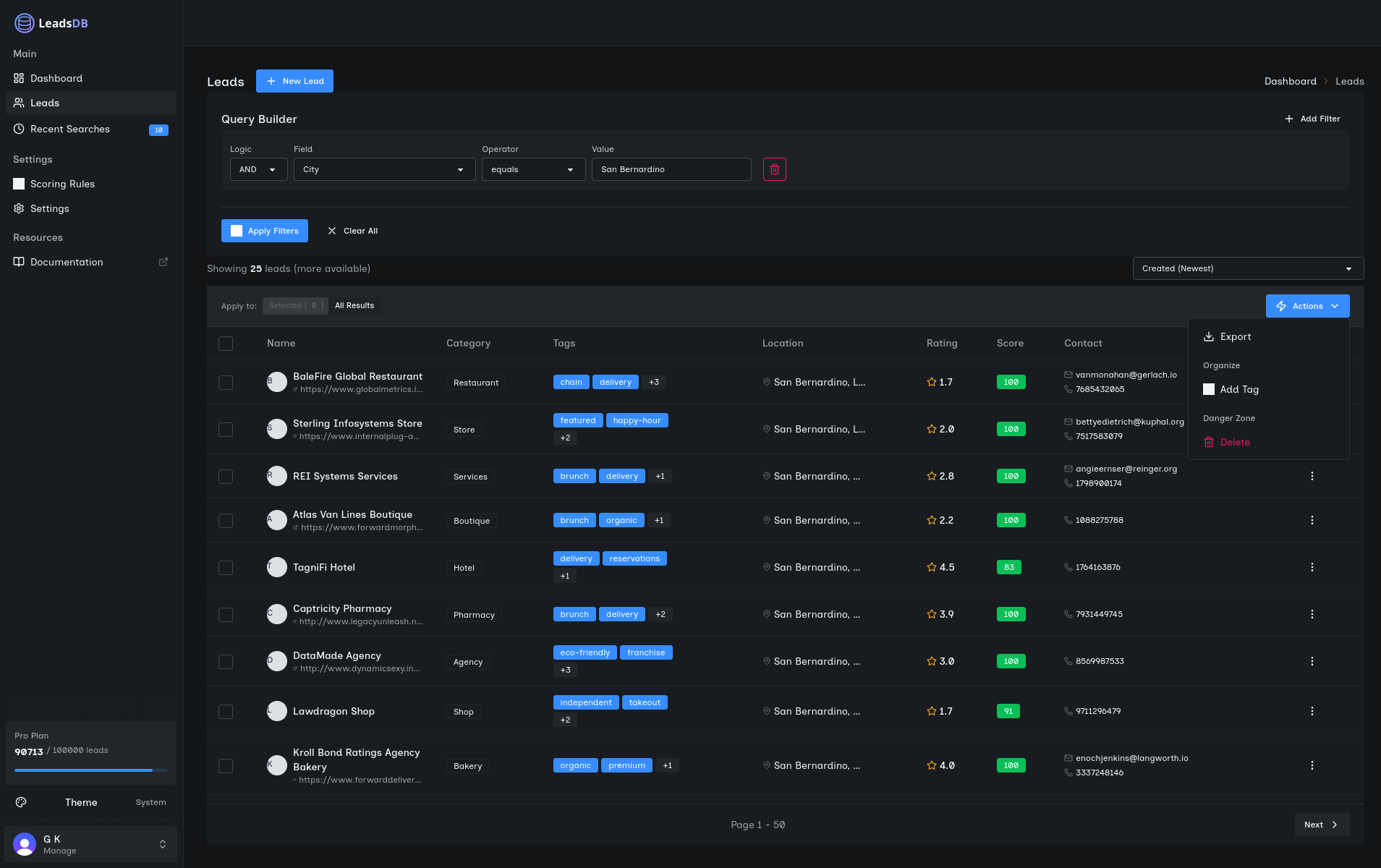Expand the Operator dropdown showing equals
Viewport: 1381px width, 868px height.
[532, 169]
